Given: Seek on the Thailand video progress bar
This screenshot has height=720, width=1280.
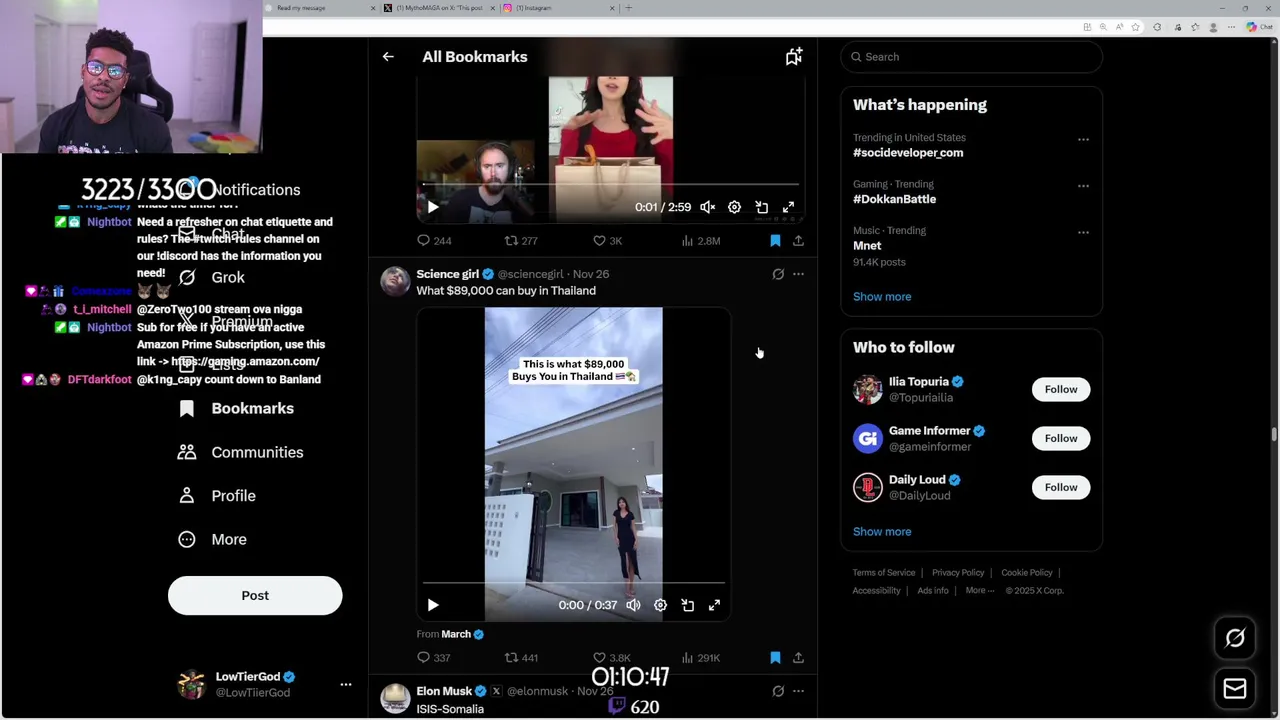Looking at the screenshot, I should pyautogui.click(x=573, y=583).
